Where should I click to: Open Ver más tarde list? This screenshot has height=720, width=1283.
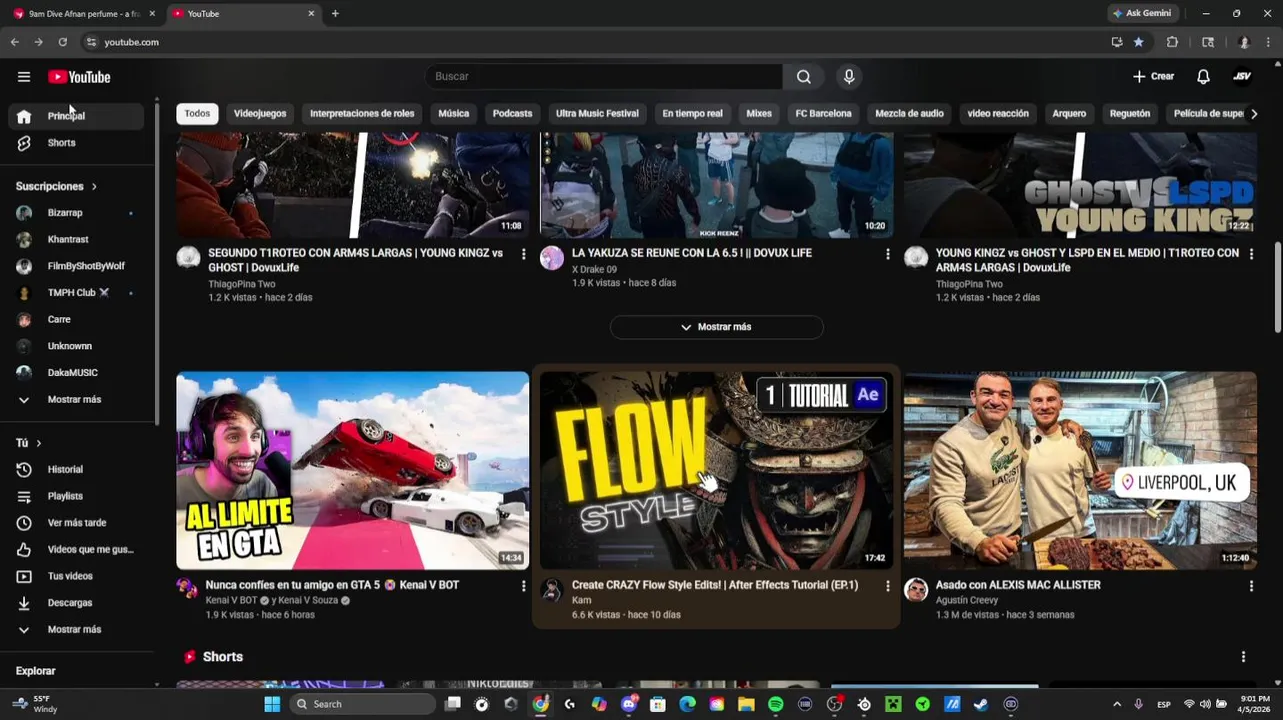(x=76, y=523)
